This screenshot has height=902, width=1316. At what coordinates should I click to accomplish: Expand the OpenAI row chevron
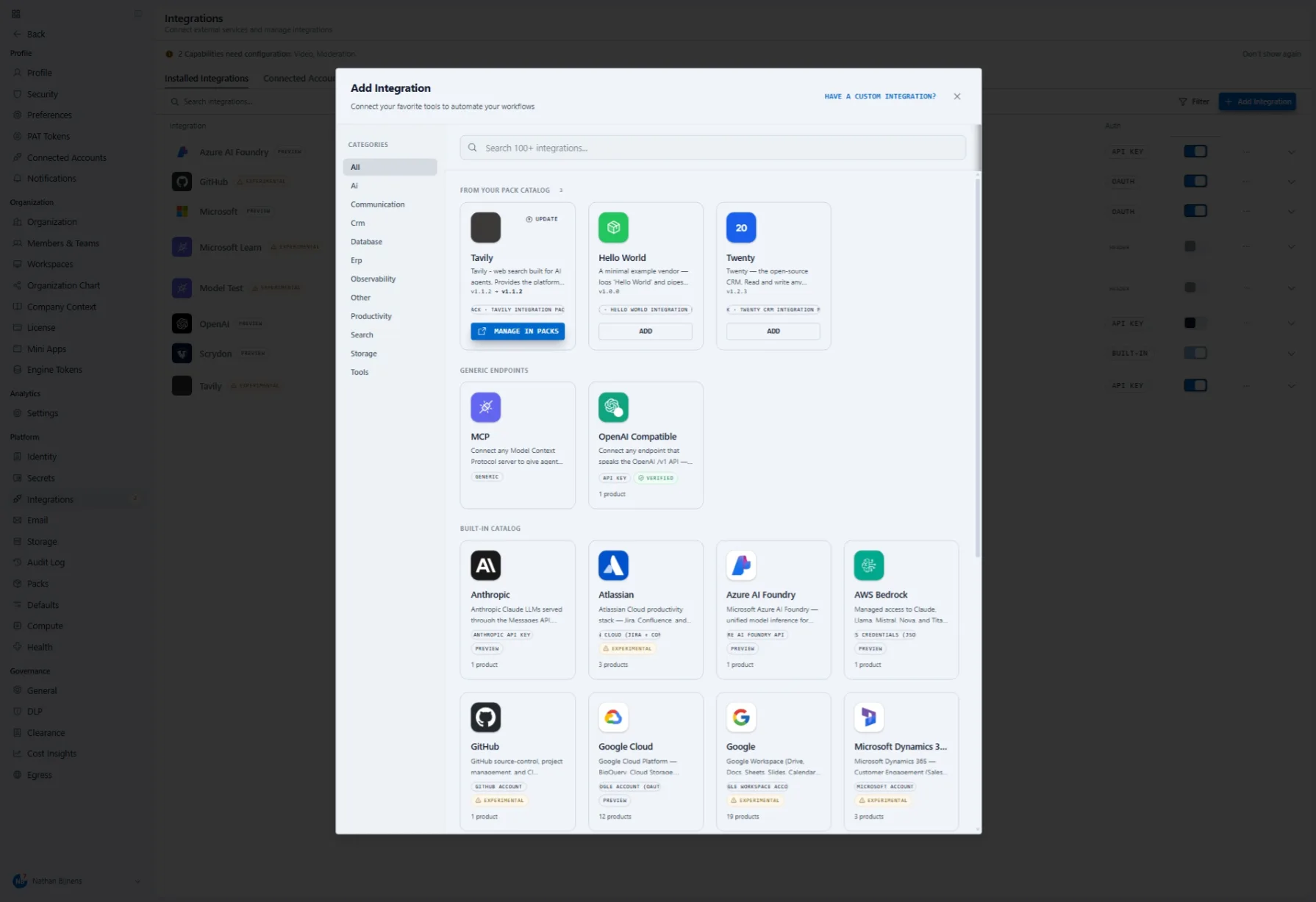click(x=1292, y=323)
